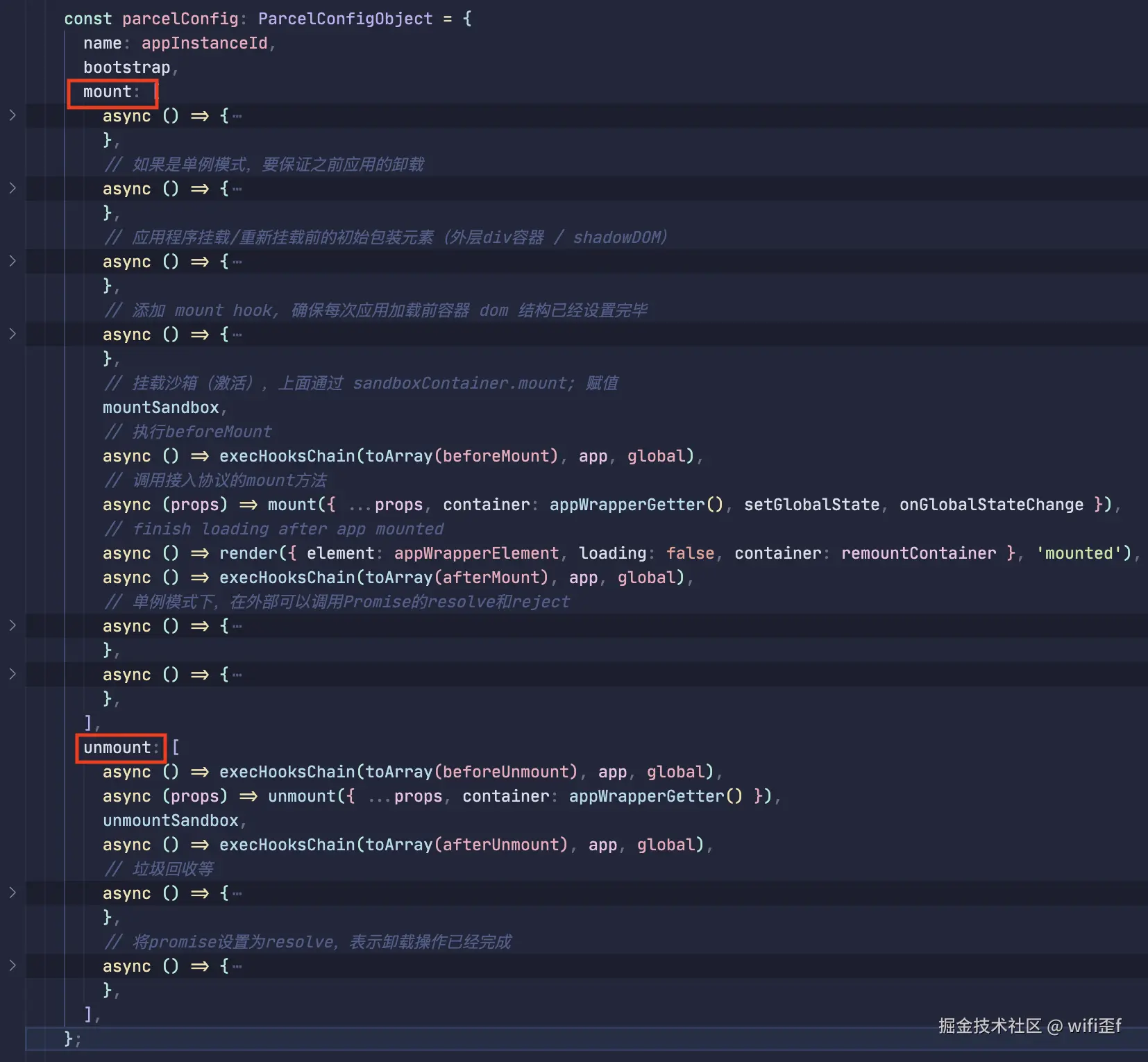Click the false value after loading
Screen dimensions: 1148x1062
pos(691,553)
